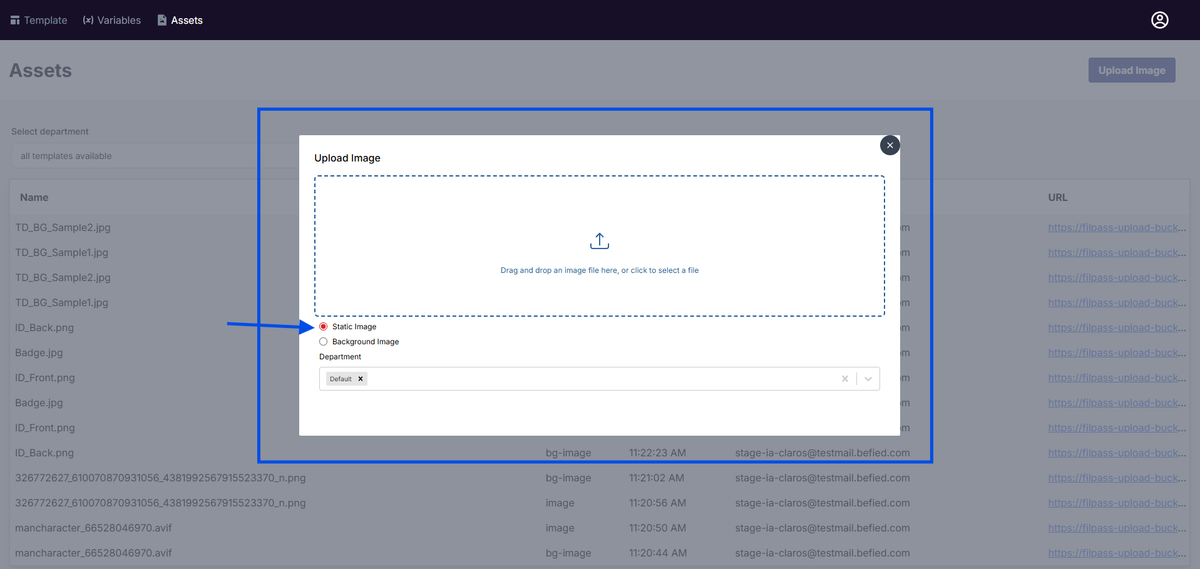Screen dimensions: 1200x569
Task: Click bg-image type in the 11:20:44 AM row
Action: (x=568, y=553)
